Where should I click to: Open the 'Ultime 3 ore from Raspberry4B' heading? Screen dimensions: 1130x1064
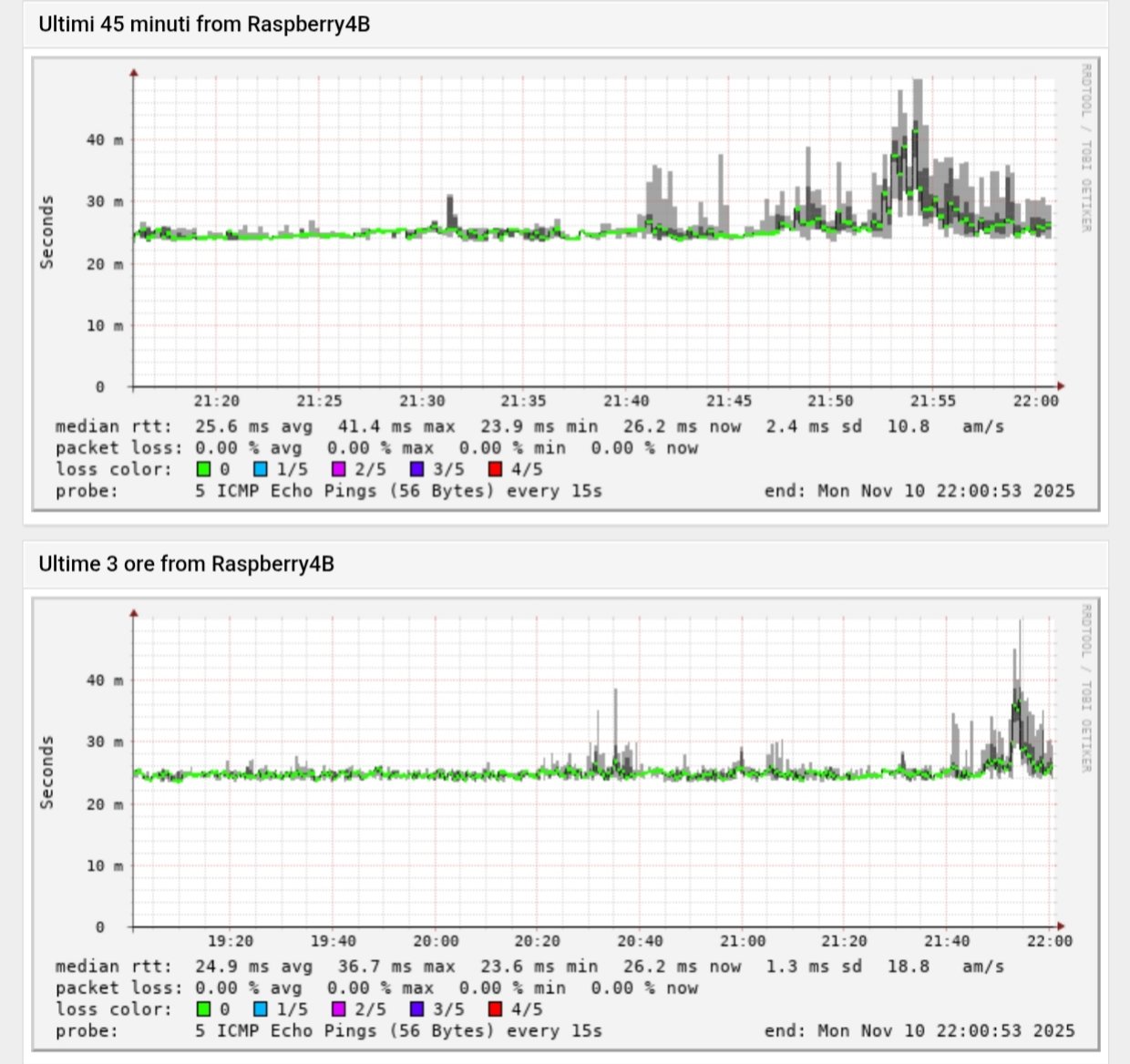(x=186, y=564)
